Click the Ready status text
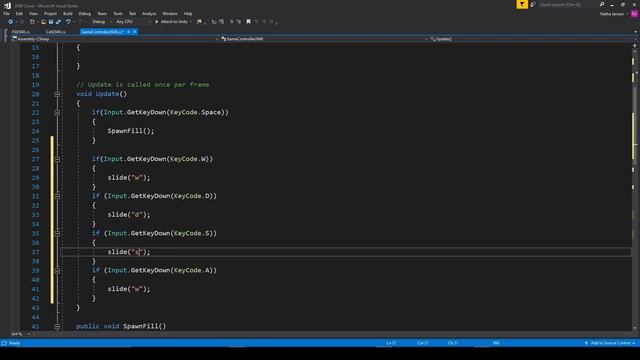This screenshot has width=640, height=360. pos(14,343)
